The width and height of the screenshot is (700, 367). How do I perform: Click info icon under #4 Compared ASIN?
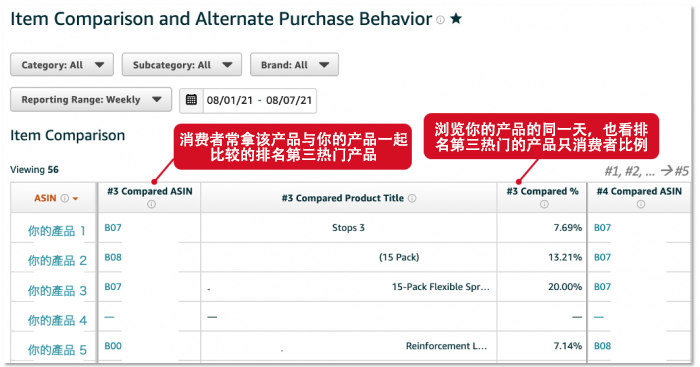coord(641,204)
